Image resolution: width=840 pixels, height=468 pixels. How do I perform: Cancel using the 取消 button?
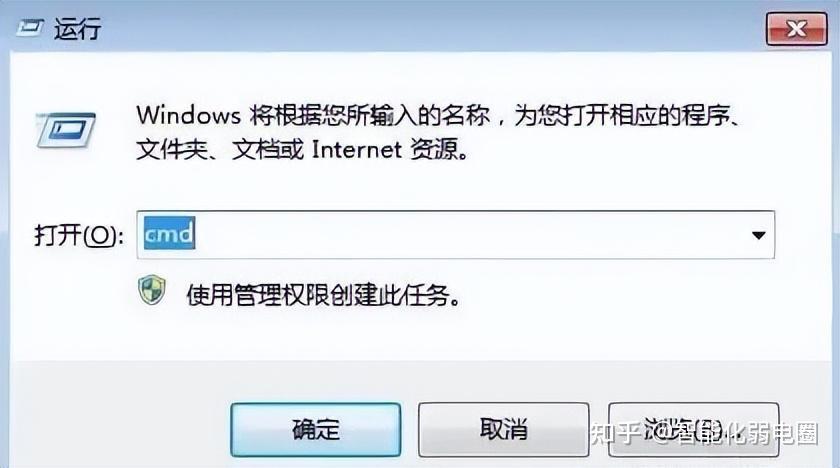[504, 429]
